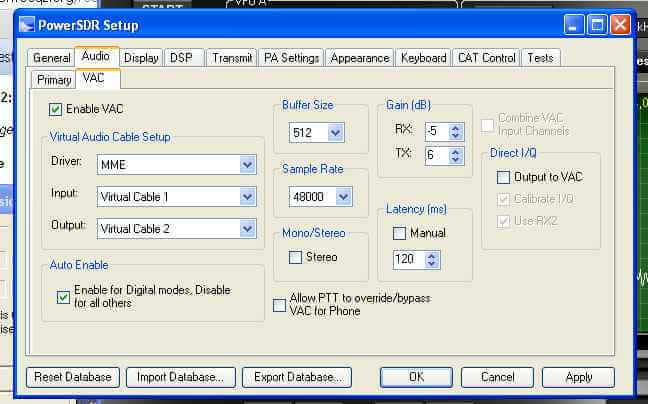Check Allow PTT to override VAC checkbox

point(279,305)
